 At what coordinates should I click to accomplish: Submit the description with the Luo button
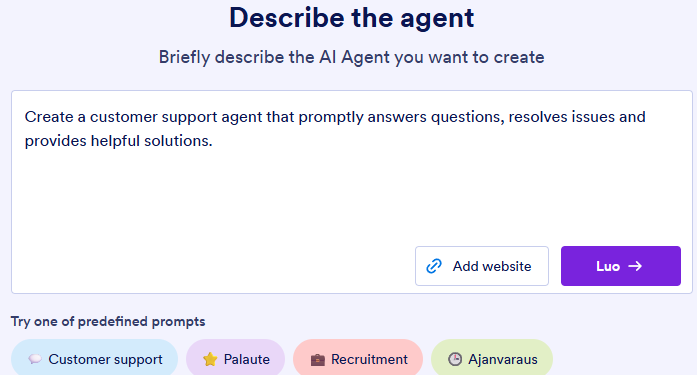(x=621, y=266)
